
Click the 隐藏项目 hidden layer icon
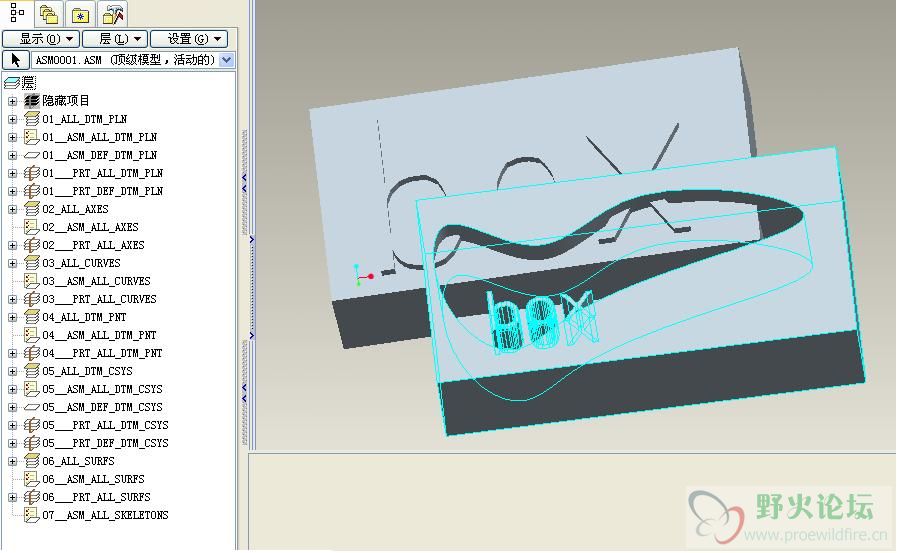coord(31,101)
